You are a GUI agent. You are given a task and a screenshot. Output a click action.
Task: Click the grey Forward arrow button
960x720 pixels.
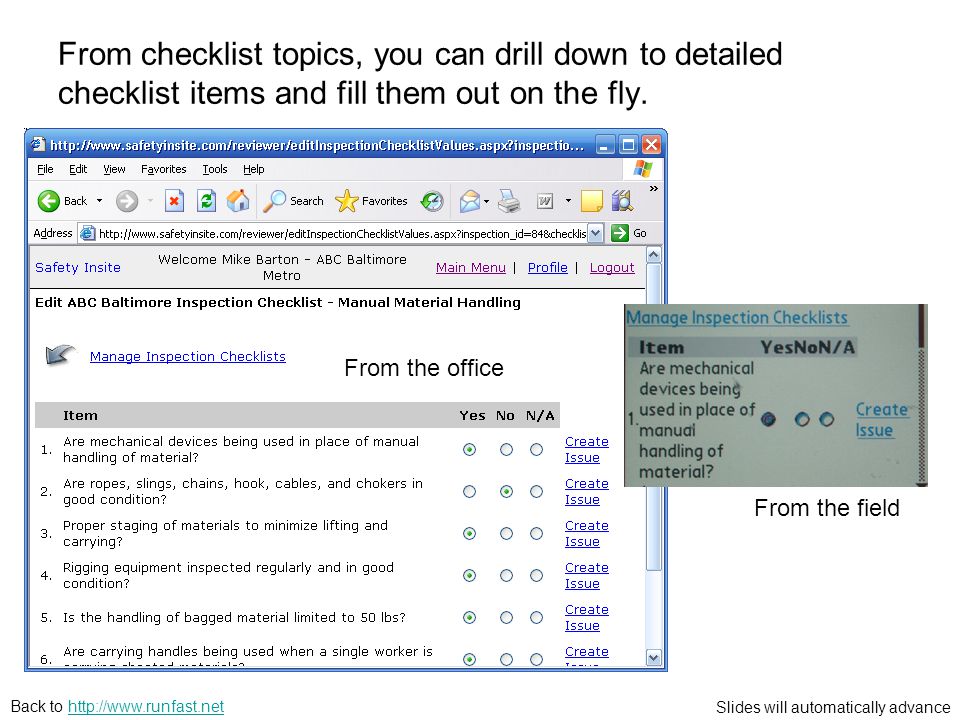coord(127,201)
